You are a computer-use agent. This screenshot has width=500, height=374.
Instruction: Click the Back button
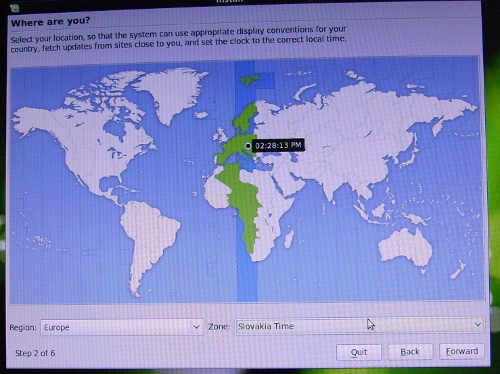410,352
